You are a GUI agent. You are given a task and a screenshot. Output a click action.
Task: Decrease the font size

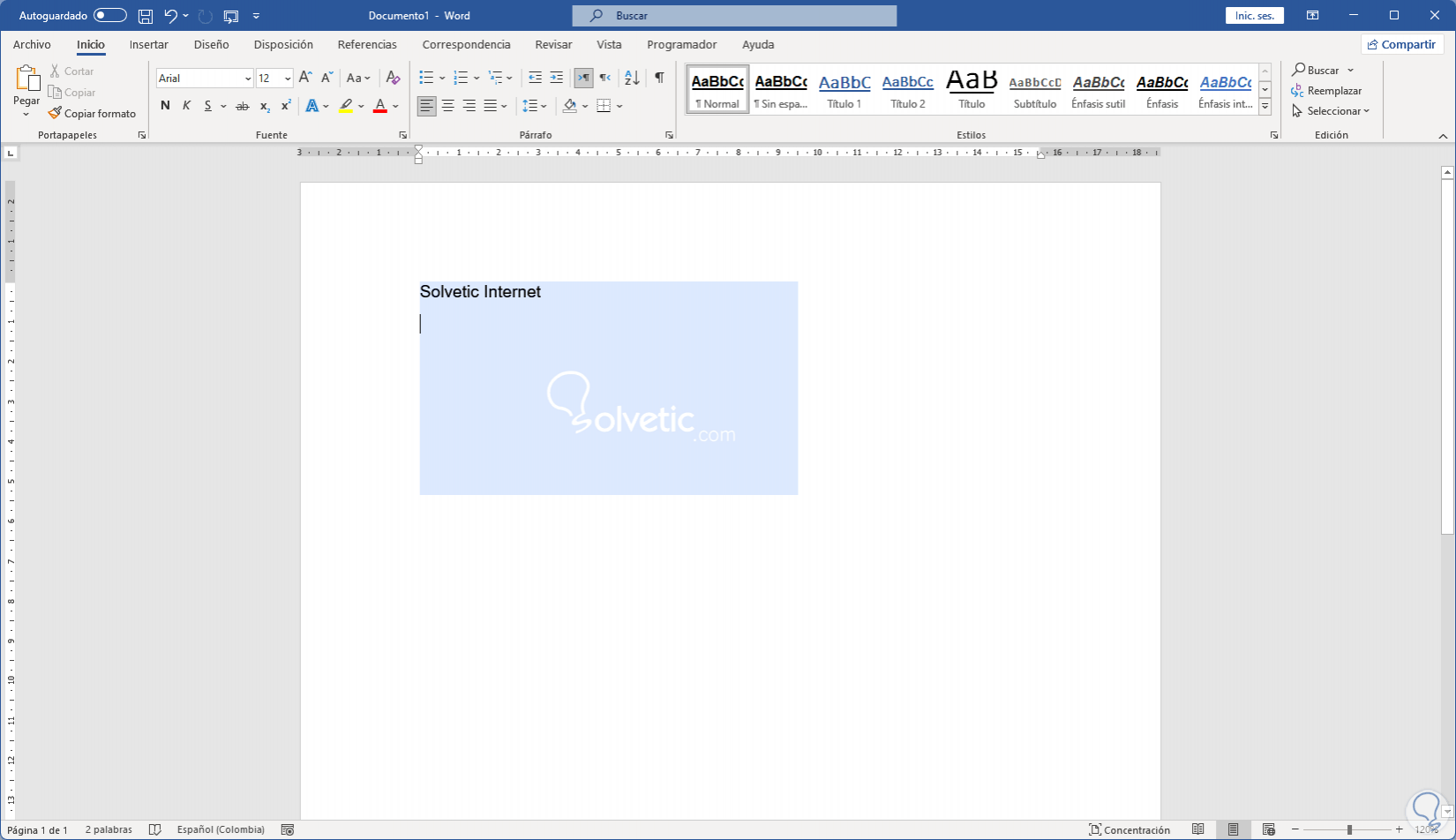(326, 79)
